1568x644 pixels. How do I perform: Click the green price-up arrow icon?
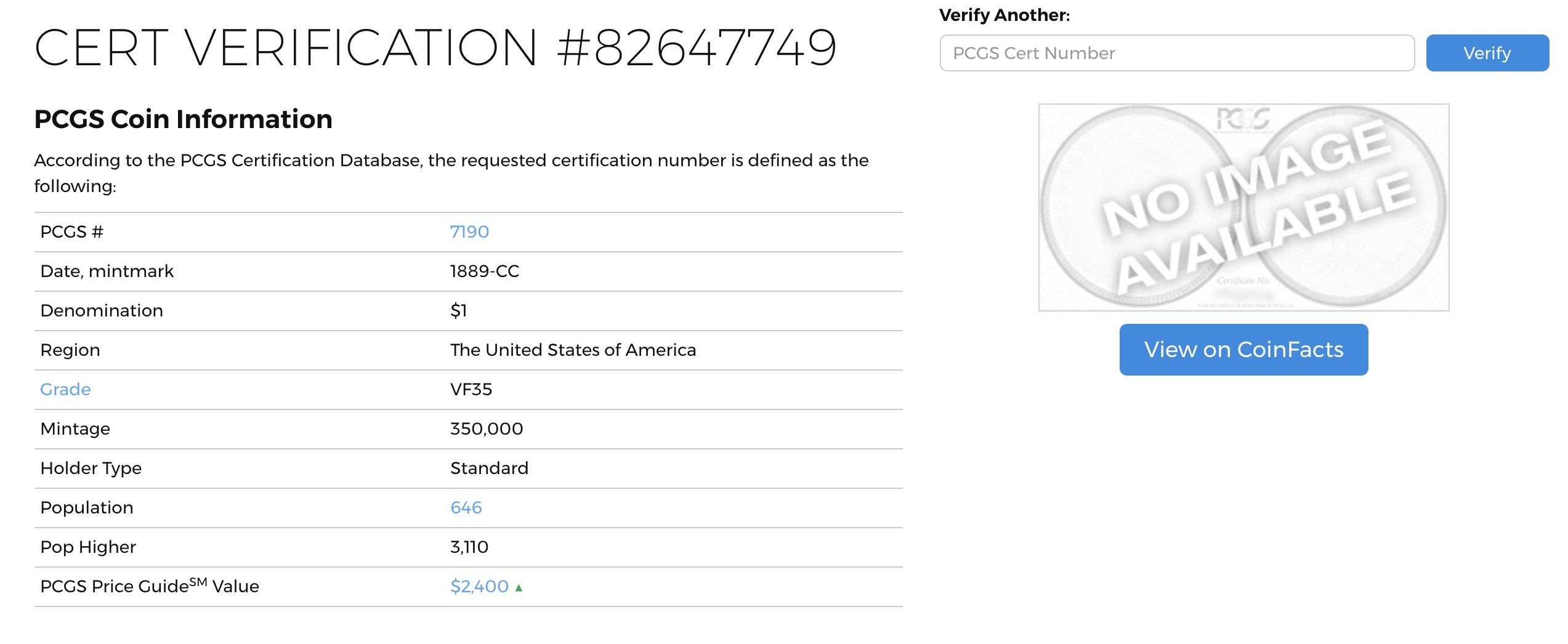[519, 589]
